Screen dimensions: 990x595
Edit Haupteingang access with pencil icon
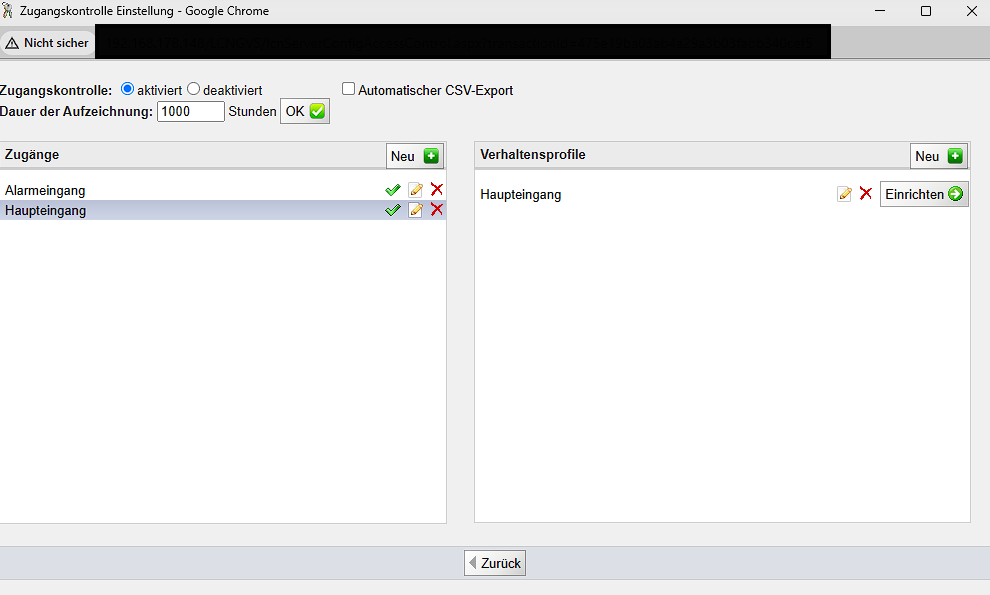415,210
